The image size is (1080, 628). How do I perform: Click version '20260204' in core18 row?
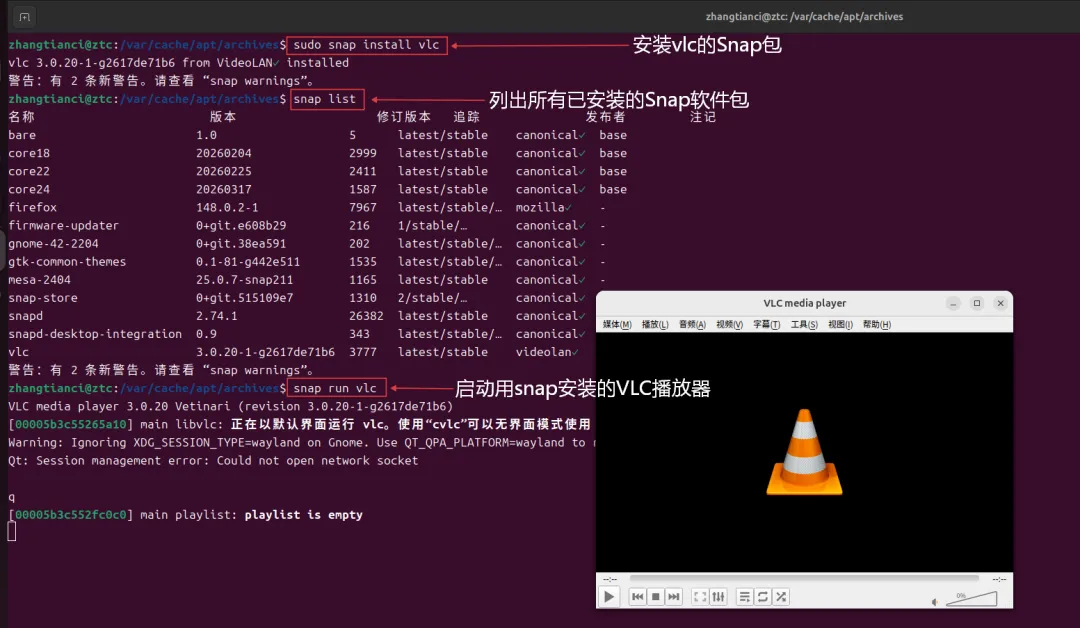(224, 153)
